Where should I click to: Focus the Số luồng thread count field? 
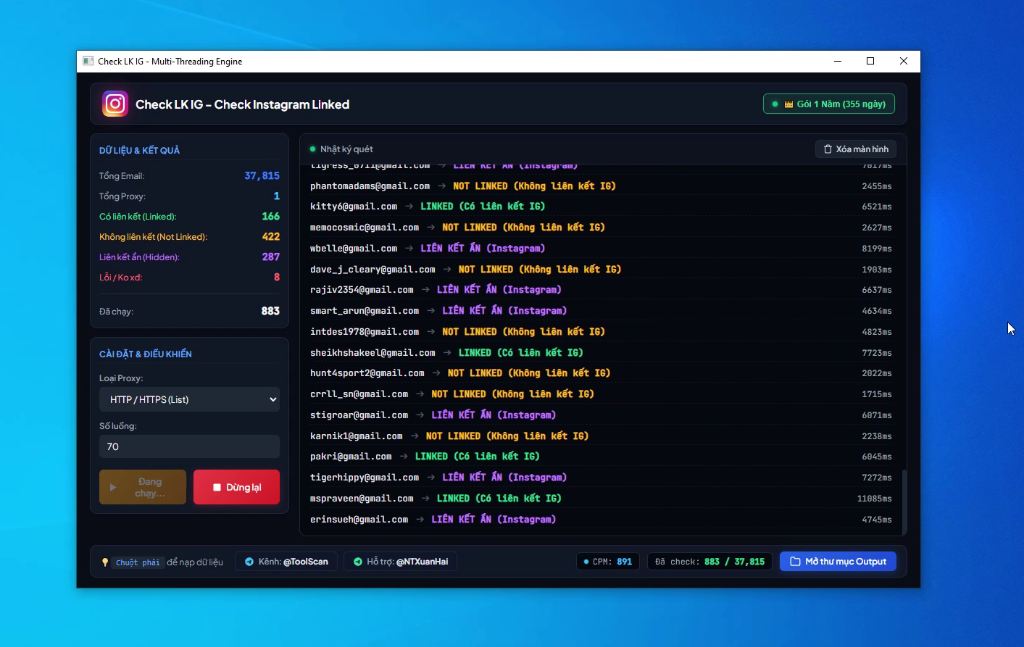(x=189, y=447)
